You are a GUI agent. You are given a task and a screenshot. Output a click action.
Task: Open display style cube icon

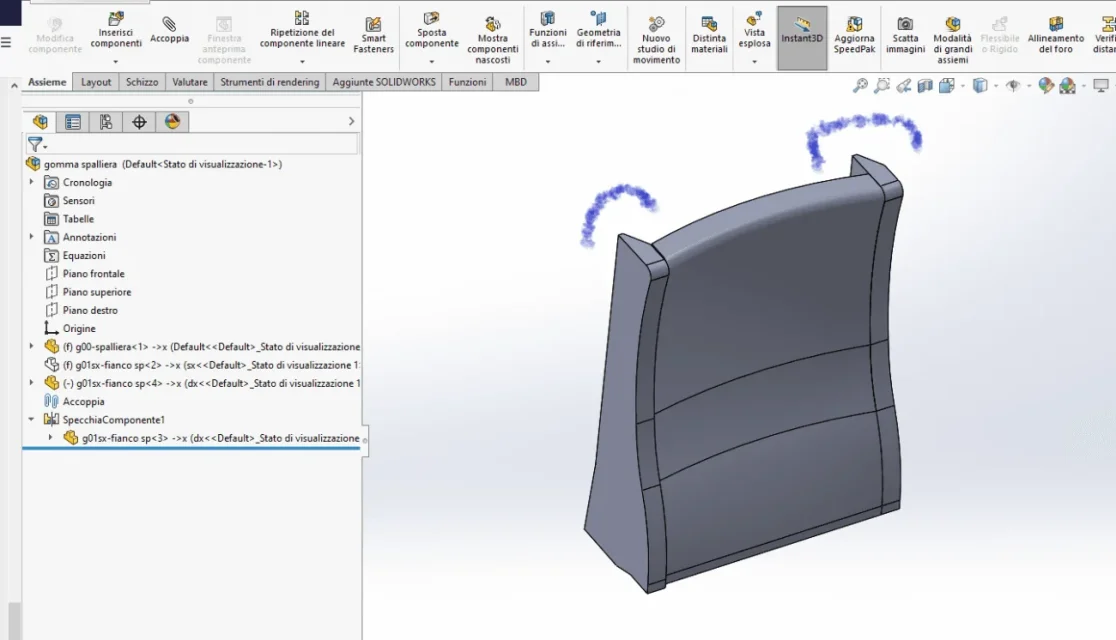[x=980, y=86]
